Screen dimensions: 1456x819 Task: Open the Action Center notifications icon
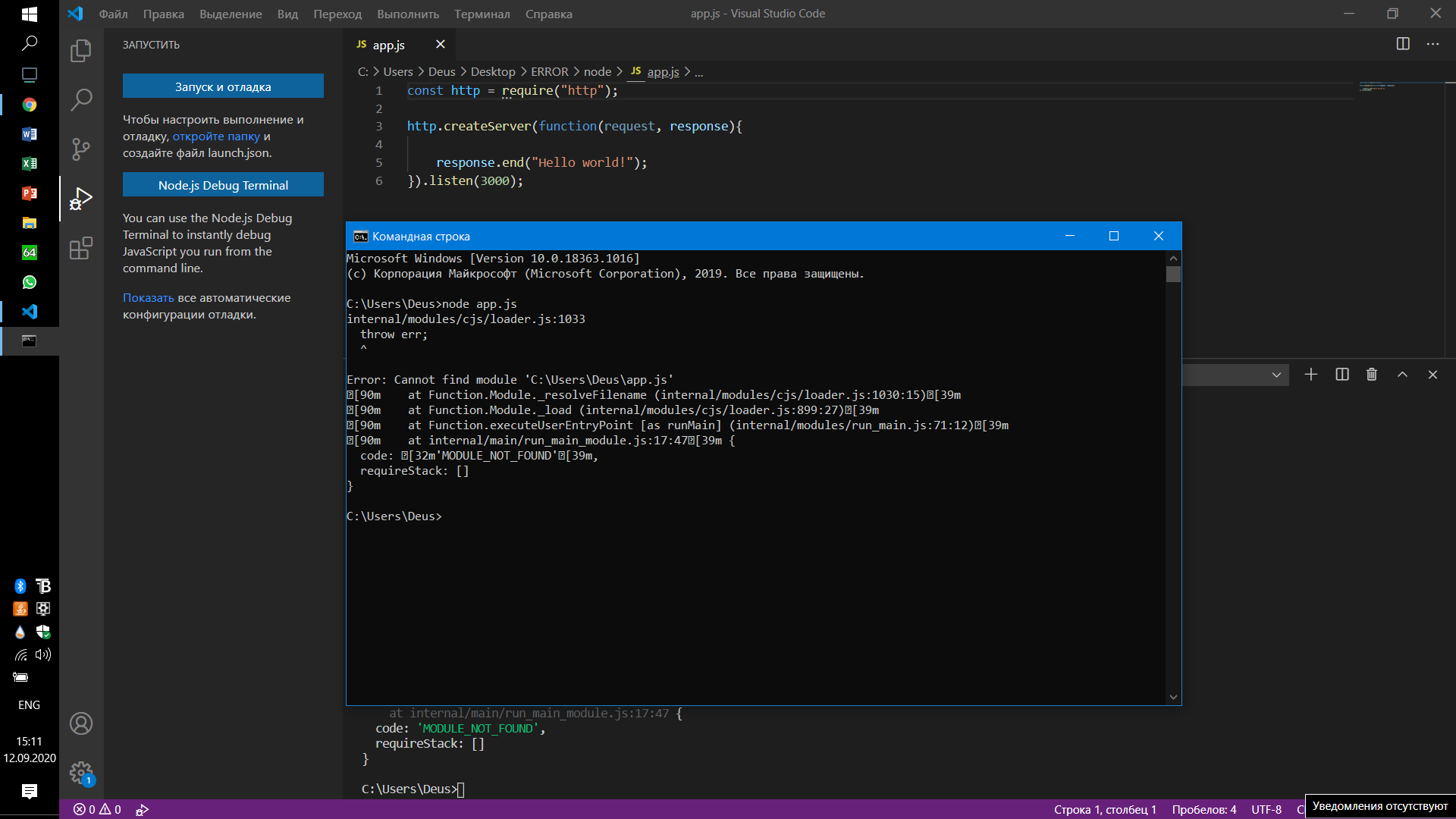[30, 792]
